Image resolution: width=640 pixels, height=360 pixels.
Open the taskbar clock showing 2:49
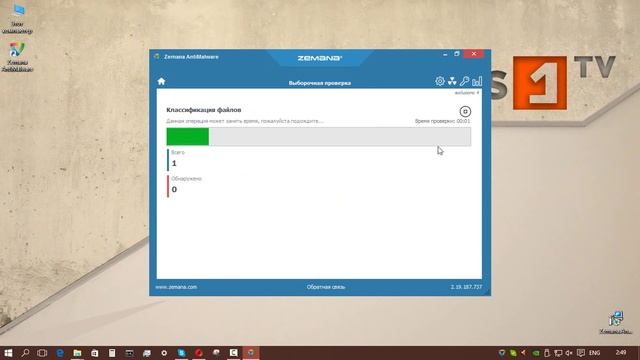621,352
